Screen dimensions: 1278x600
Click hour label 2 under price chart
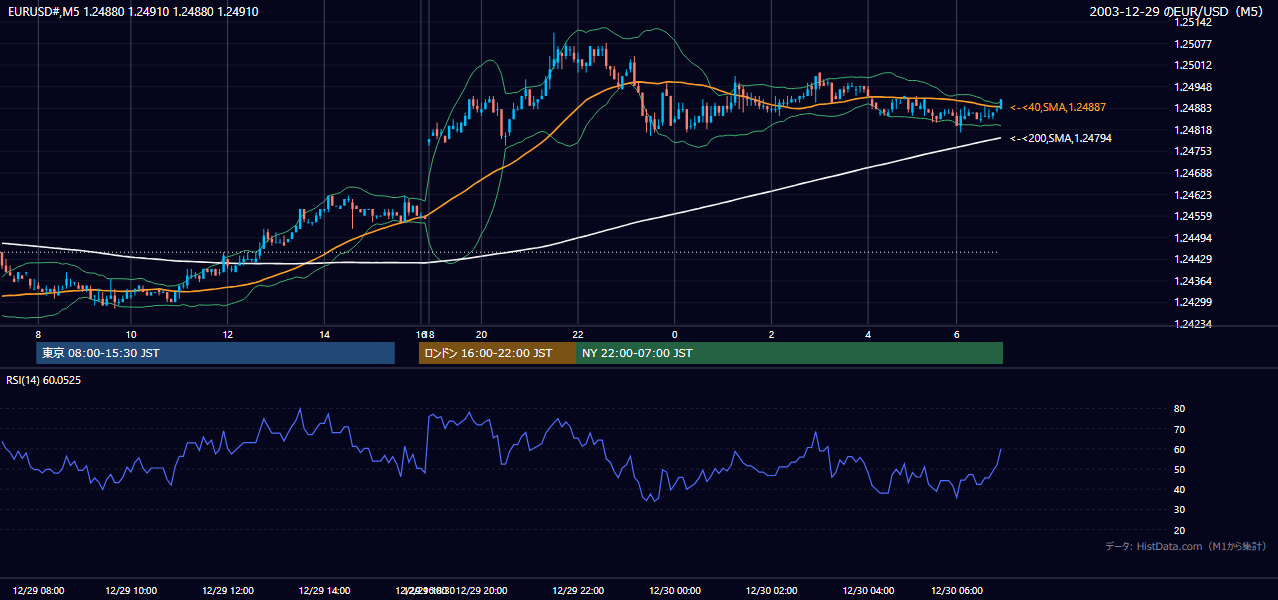tap(771, 334)
